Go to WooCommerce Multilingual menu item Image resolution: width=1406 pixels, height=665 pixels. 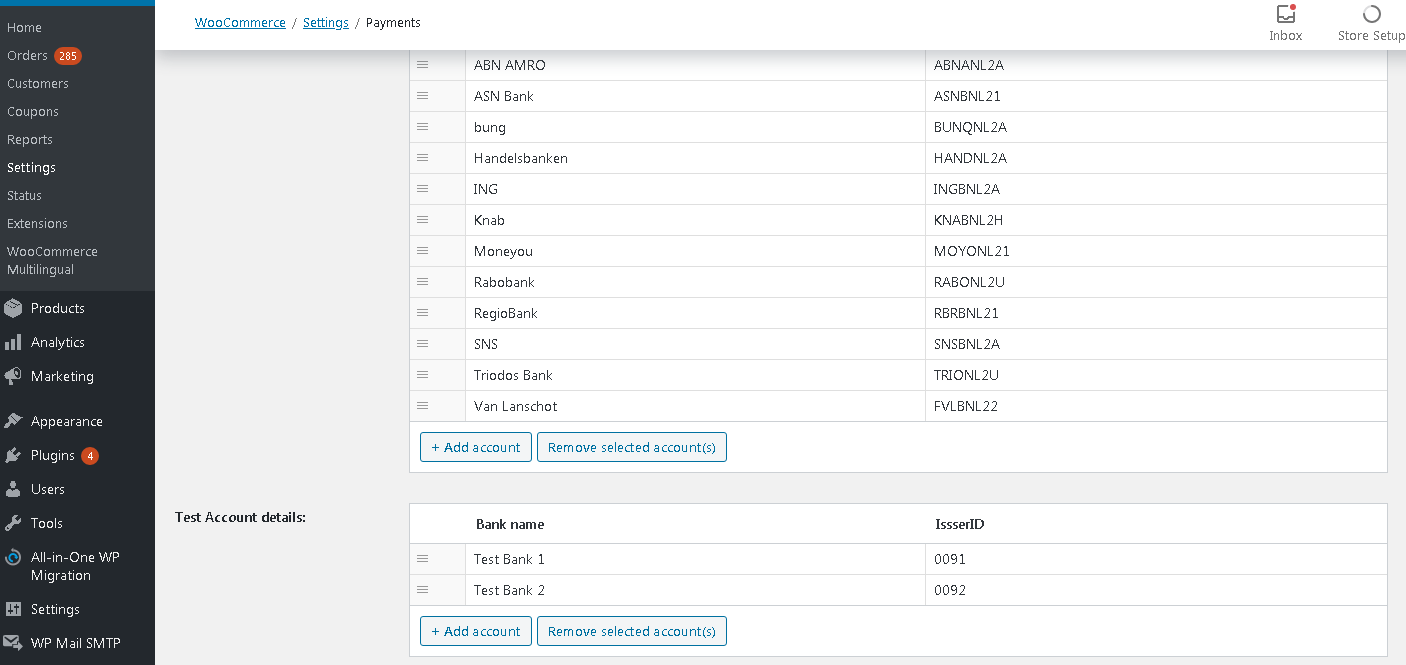click(52, 261)
